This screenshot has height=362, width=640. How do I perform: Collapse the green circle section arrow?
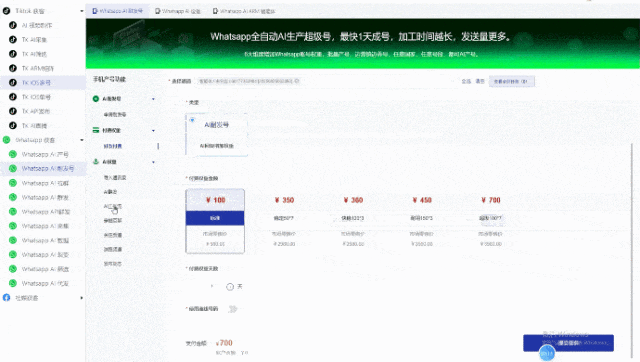point(153,99)
